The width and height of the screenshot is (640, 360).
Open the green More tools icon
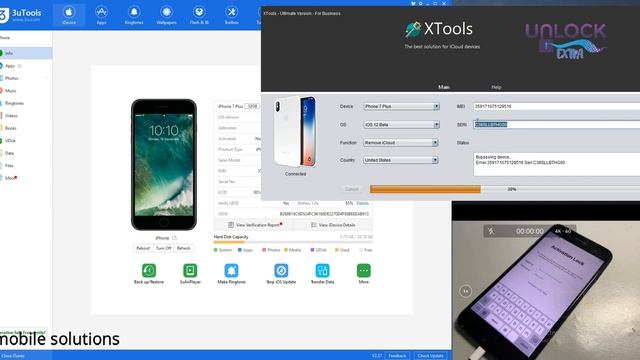(363, 271)
